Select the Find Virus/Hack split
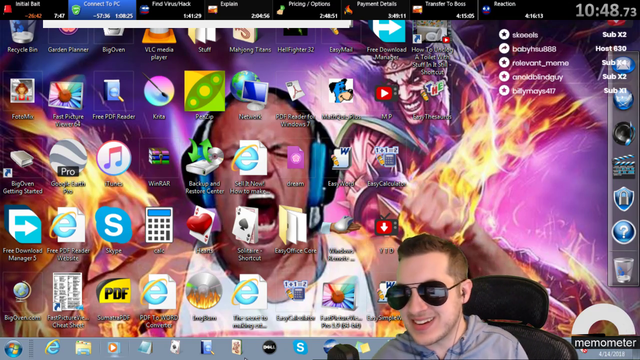 (170, 10)
